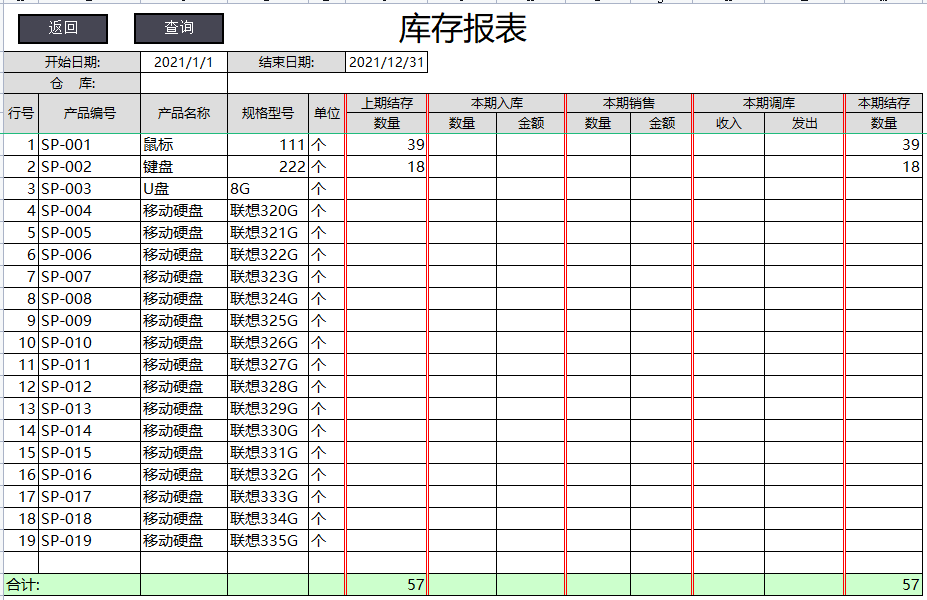927x600 pixels.
Task: Click row number 10 in the 行号 column
Action: [22, 342]
